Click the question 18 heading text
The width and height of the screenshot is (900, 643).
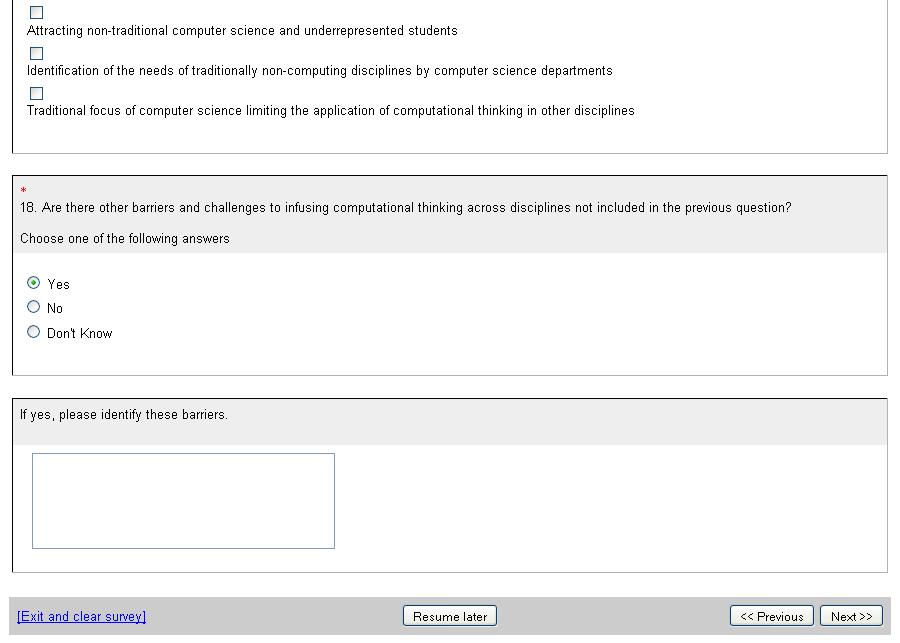pyautogui.click(x=405, y=208)
